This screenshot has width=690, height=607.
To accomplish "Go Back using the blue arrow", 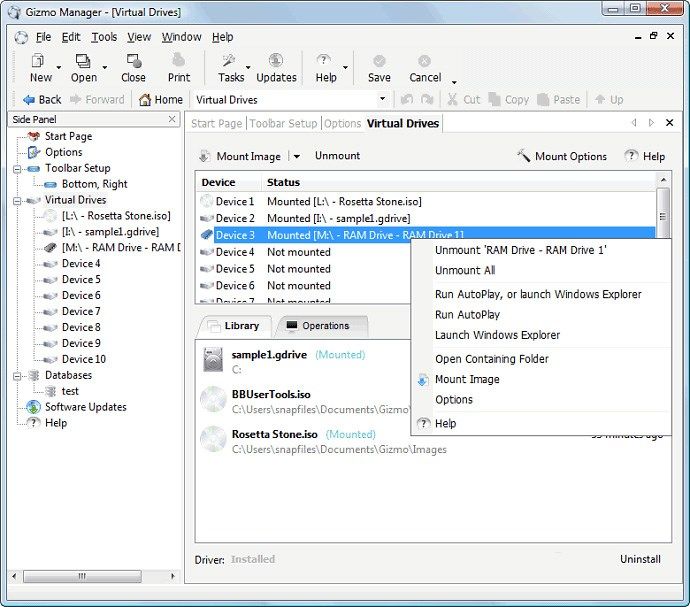I will [x=29, y=100].
